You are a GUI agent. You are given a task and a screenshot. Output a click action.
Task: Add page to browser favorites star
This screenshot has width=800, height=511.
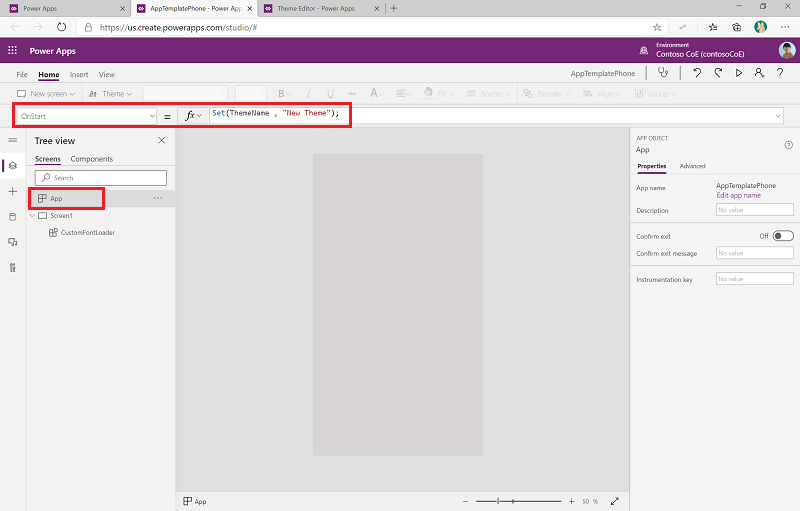657,28
